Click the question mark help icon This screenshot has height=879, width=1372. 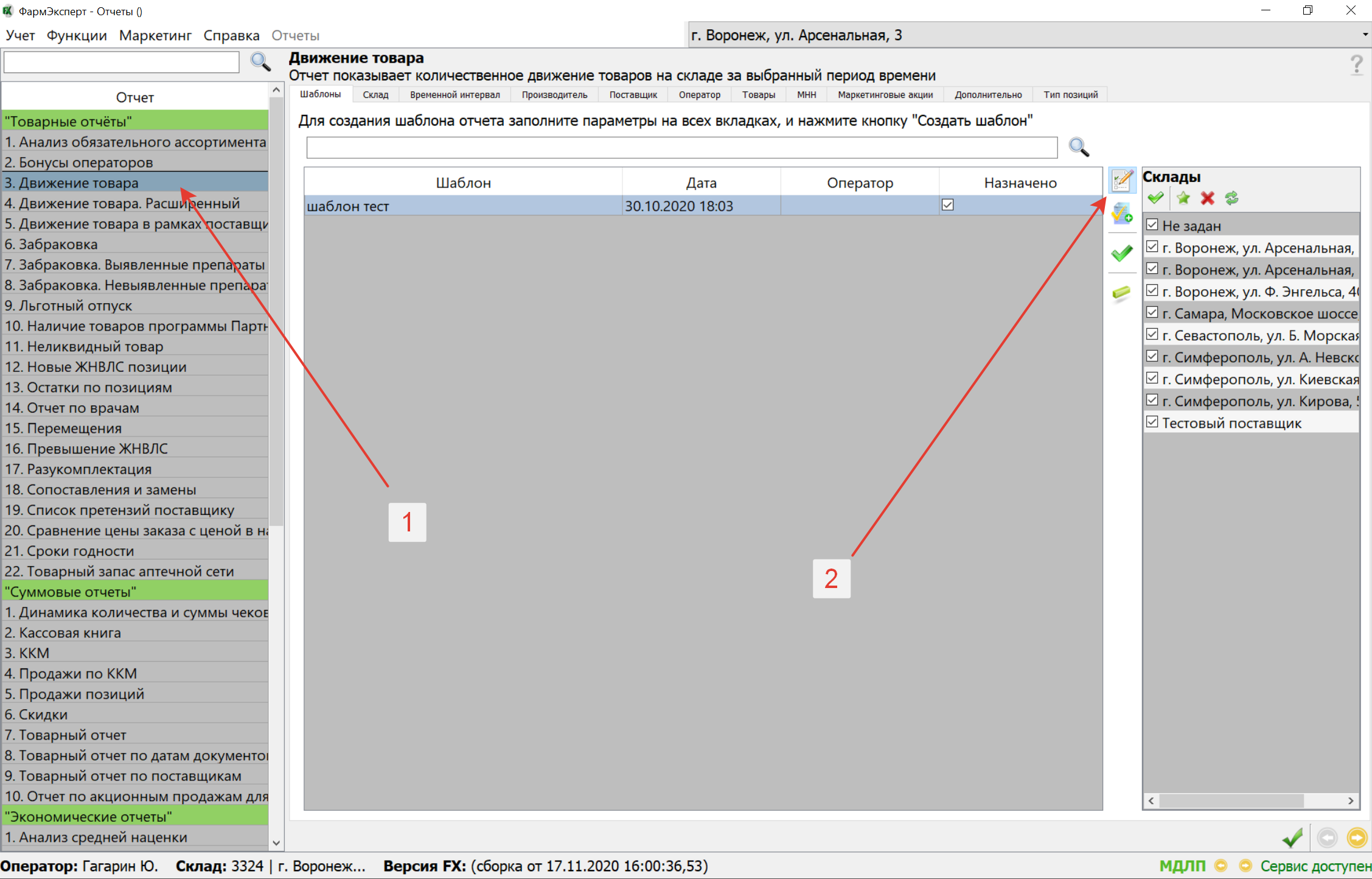click(x=1356, y=65)
